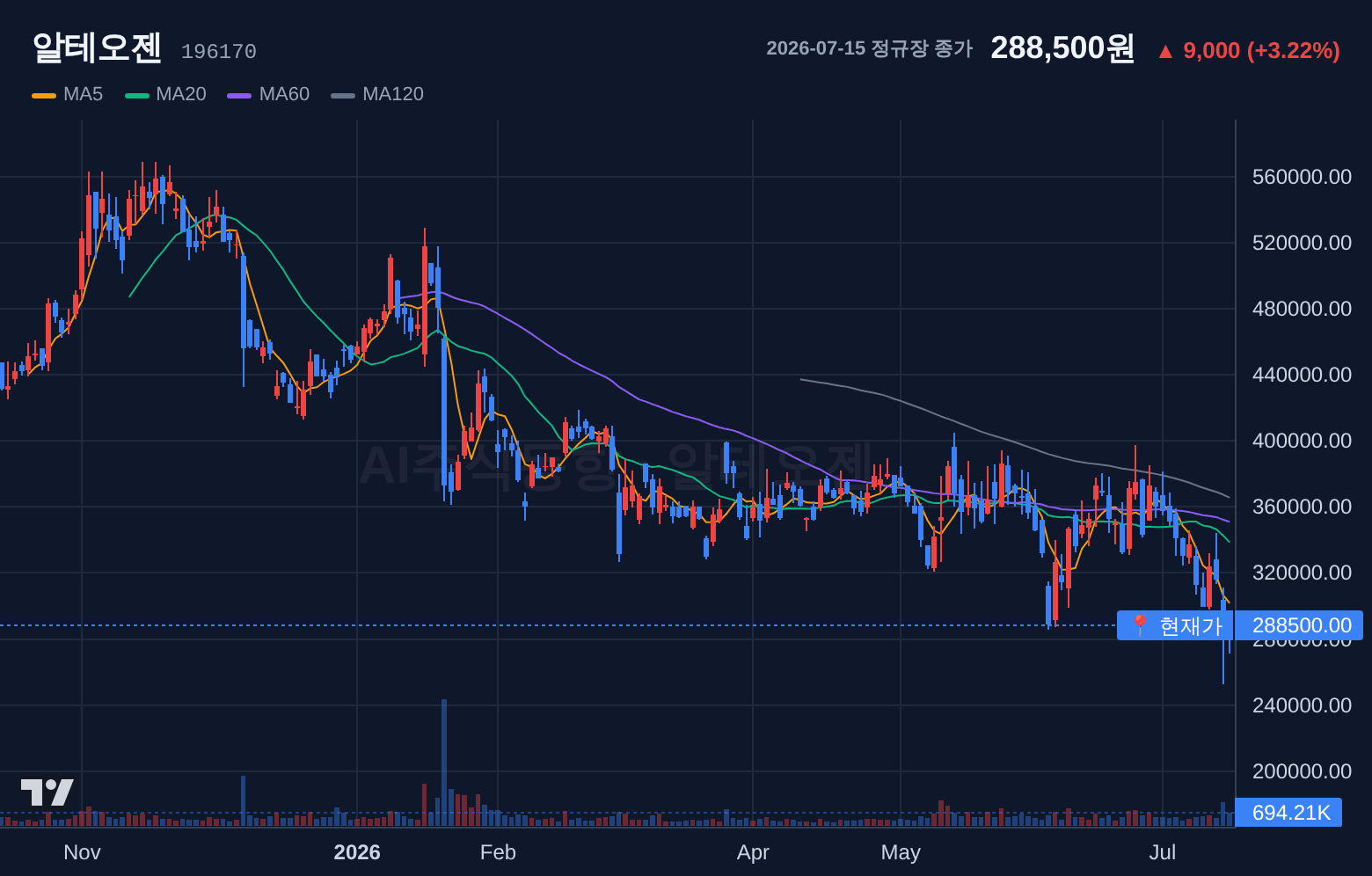Select the Jul label on time axis
This screenshot has width=1372, height=876.
[x=1163, y=852]
